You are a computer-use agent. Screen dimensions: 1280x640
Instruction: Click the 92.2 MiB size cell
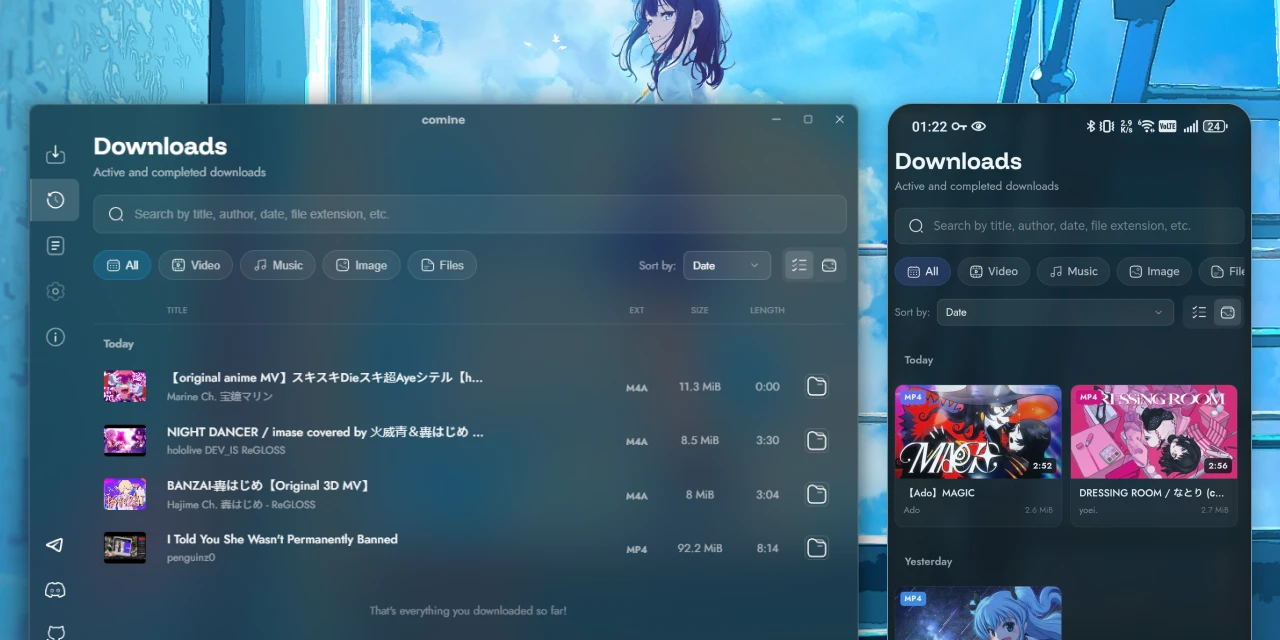point(700,548)
